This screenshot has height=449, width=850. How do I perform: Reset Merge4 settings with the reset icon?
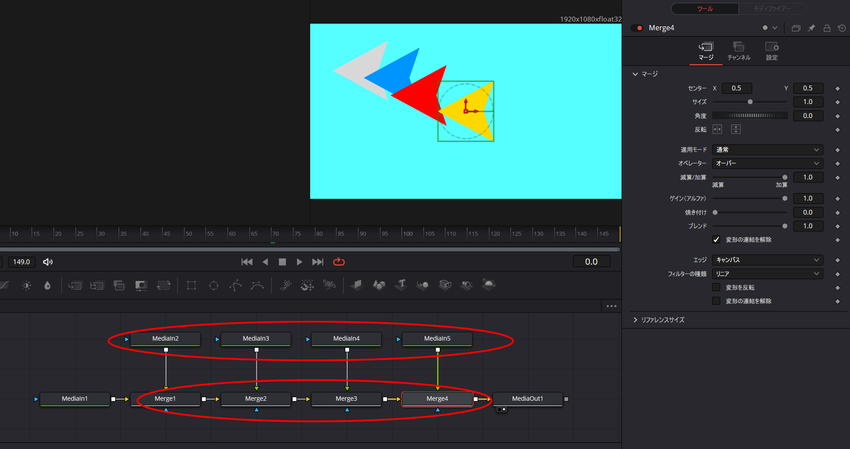click(842, 28)
